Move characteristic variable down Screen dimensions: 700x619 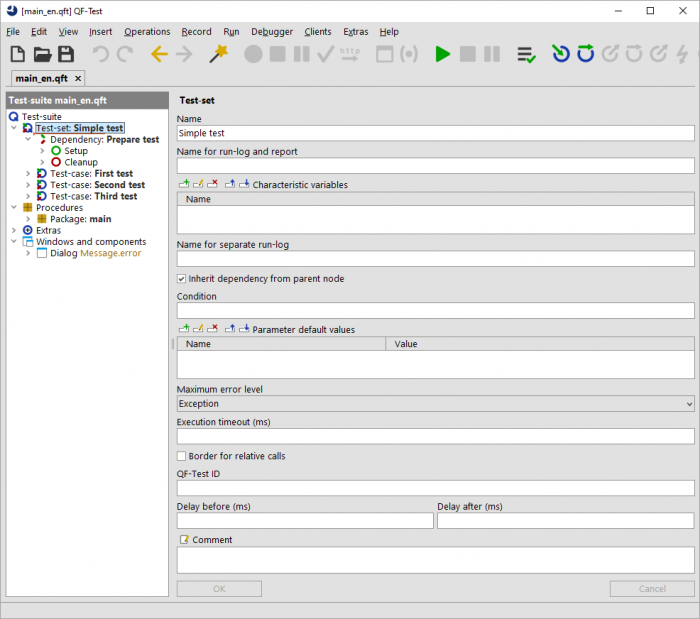pyautogui.click(x=244, y=184)
